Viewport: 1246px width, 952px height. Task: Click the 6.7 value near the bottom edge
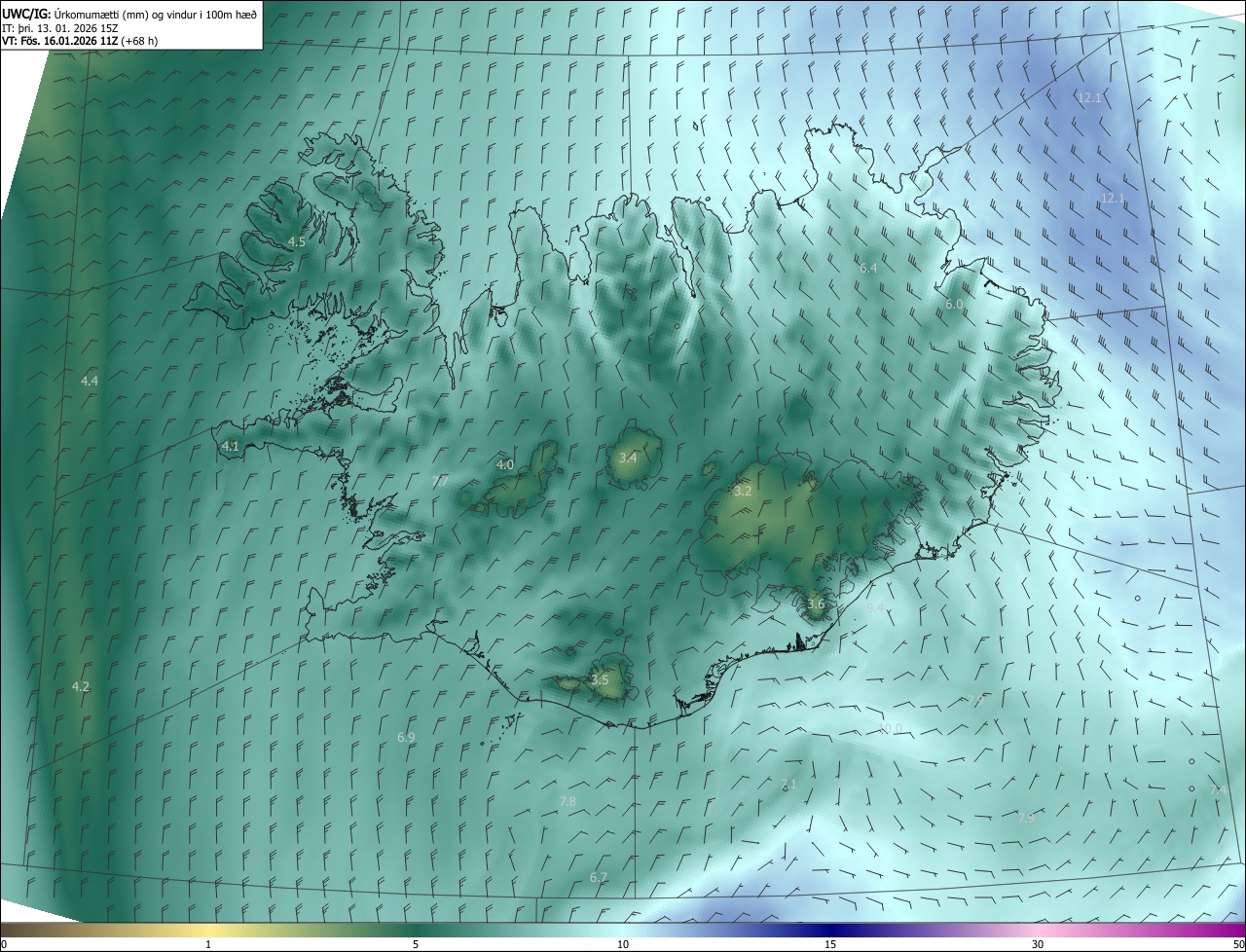(x=599, y=878)
